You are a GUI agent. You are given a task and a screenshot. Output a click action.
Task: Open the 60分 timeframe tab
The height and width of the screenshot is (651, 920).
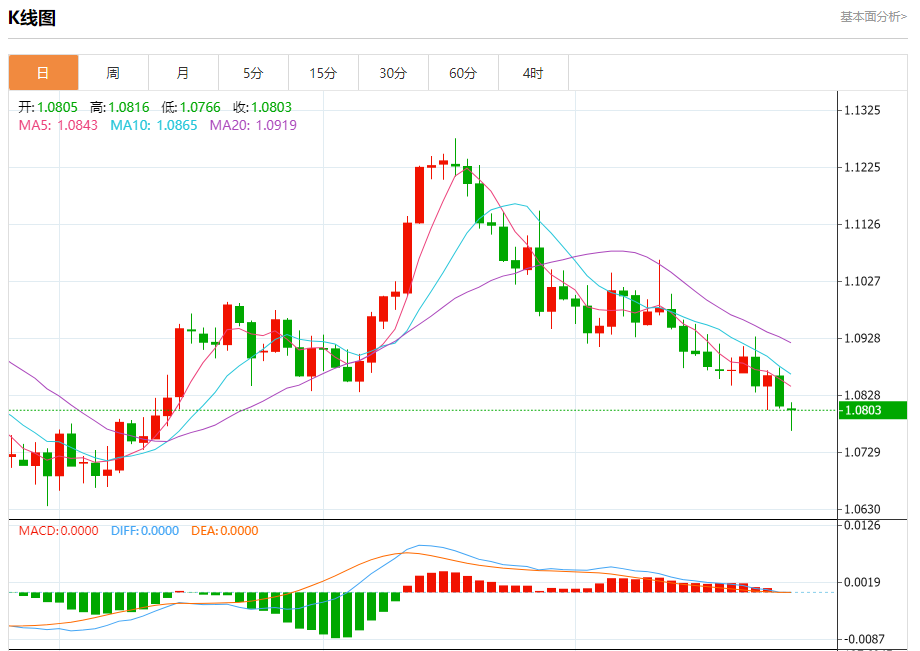(x=463, y=73)
